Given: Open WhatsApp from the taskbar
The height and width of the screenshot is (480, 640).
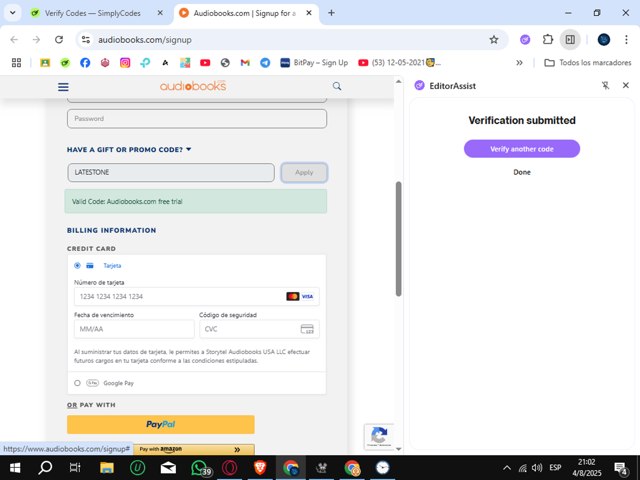Looking at the screenshot, I should pyautogui.click(x=200, y=468).
